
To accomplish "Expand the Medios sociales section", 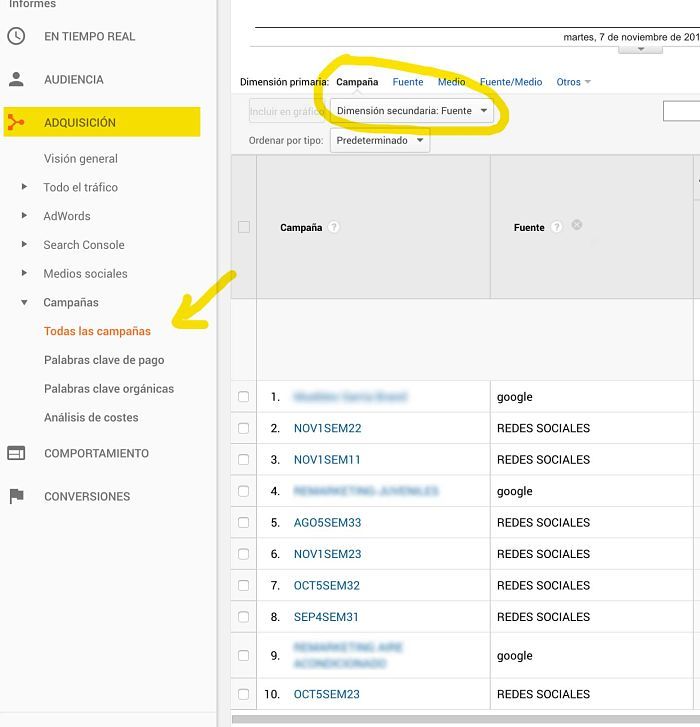I will tap(24, 273).
